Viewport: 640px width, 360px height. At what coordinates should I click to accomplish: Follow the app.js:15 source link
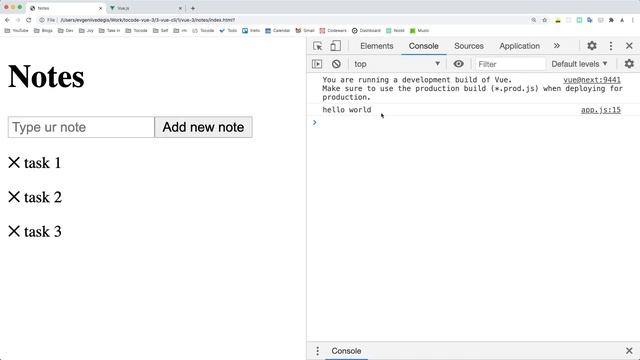pos(601,110)
